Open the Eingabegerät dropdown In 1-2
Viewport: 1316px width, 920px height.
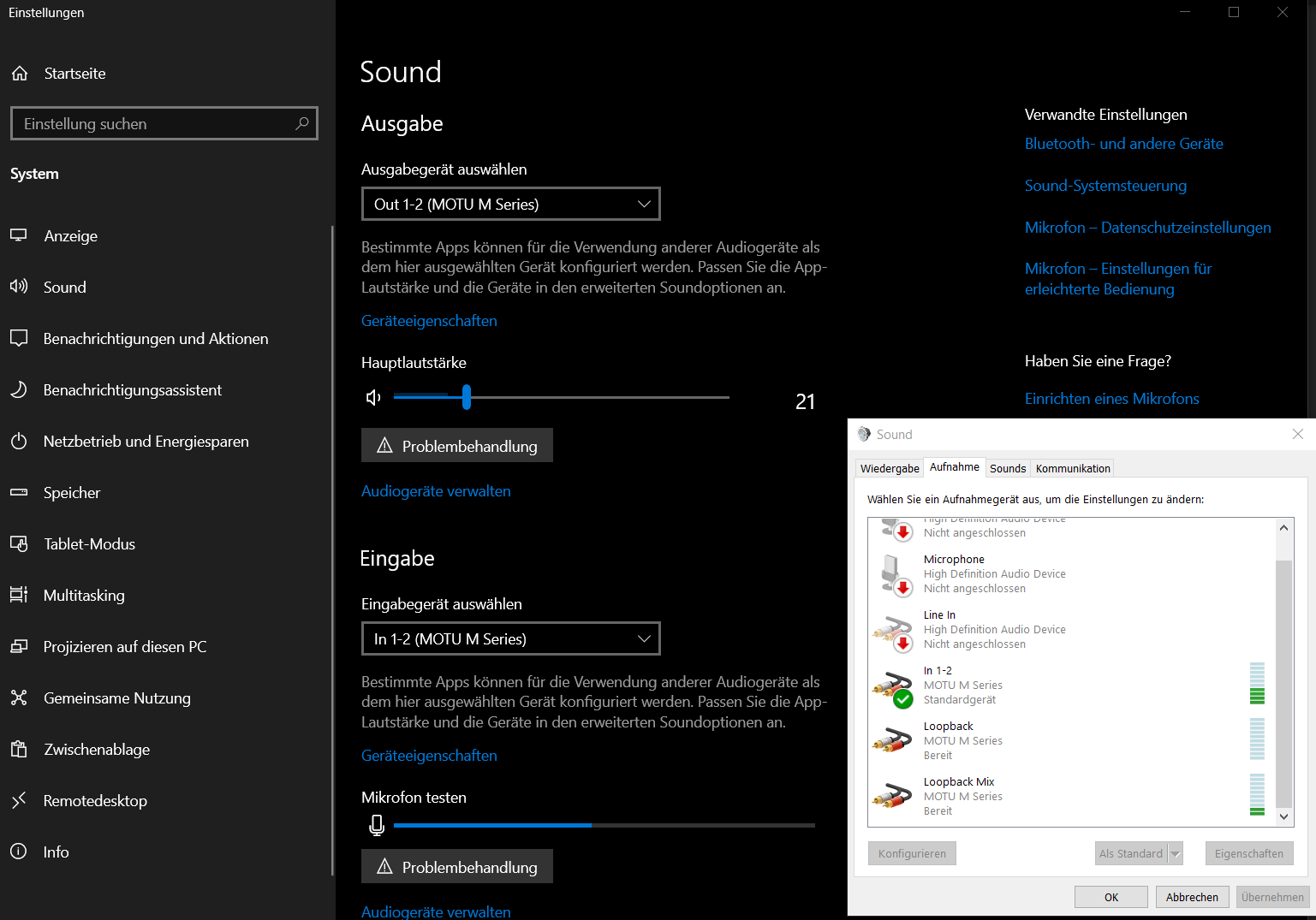point(511,638)
